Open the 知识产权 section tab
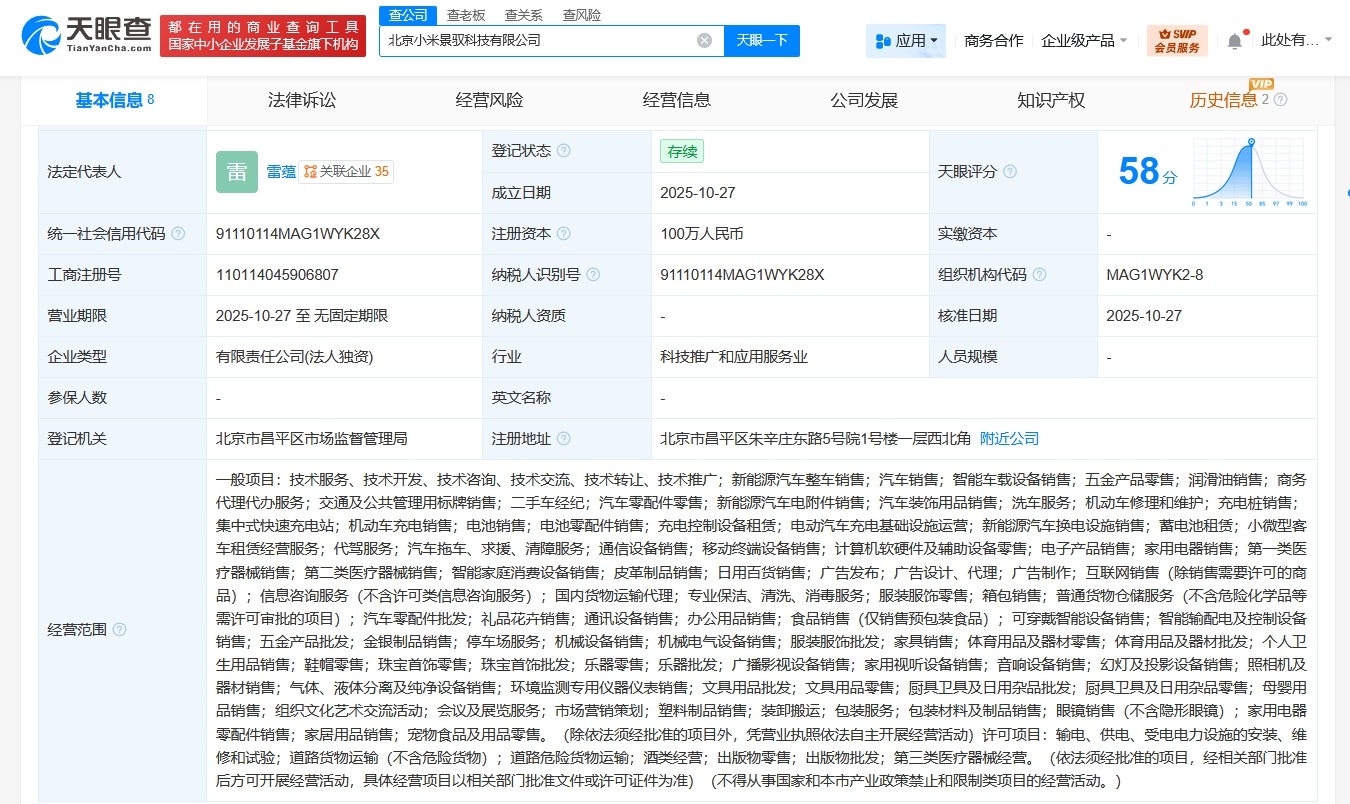Image resolution: width=1350 pixels, height=804 pixels. [x=1050, y=99]
